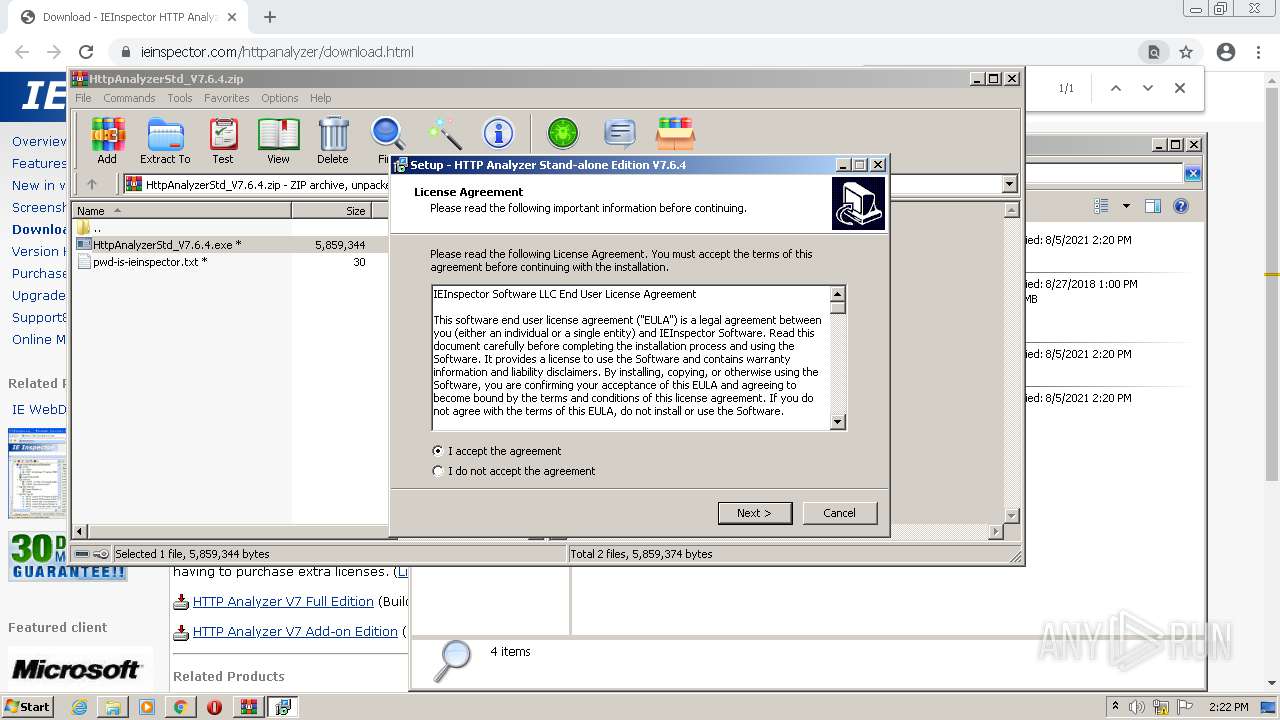Click the Add icon in WinRAR toolbar
This screenshot has height=720, width=1280.
(107, 140)
